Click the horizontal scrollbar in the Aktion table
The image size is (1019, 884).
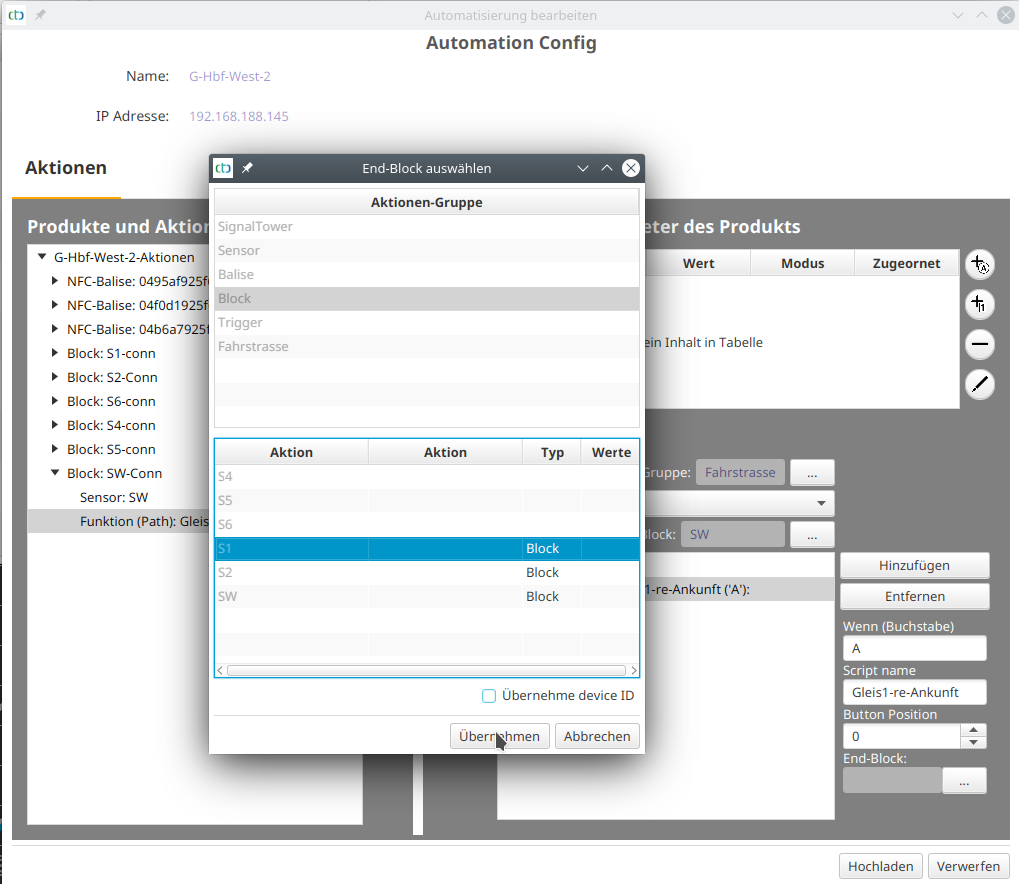(x=426, y=671)
